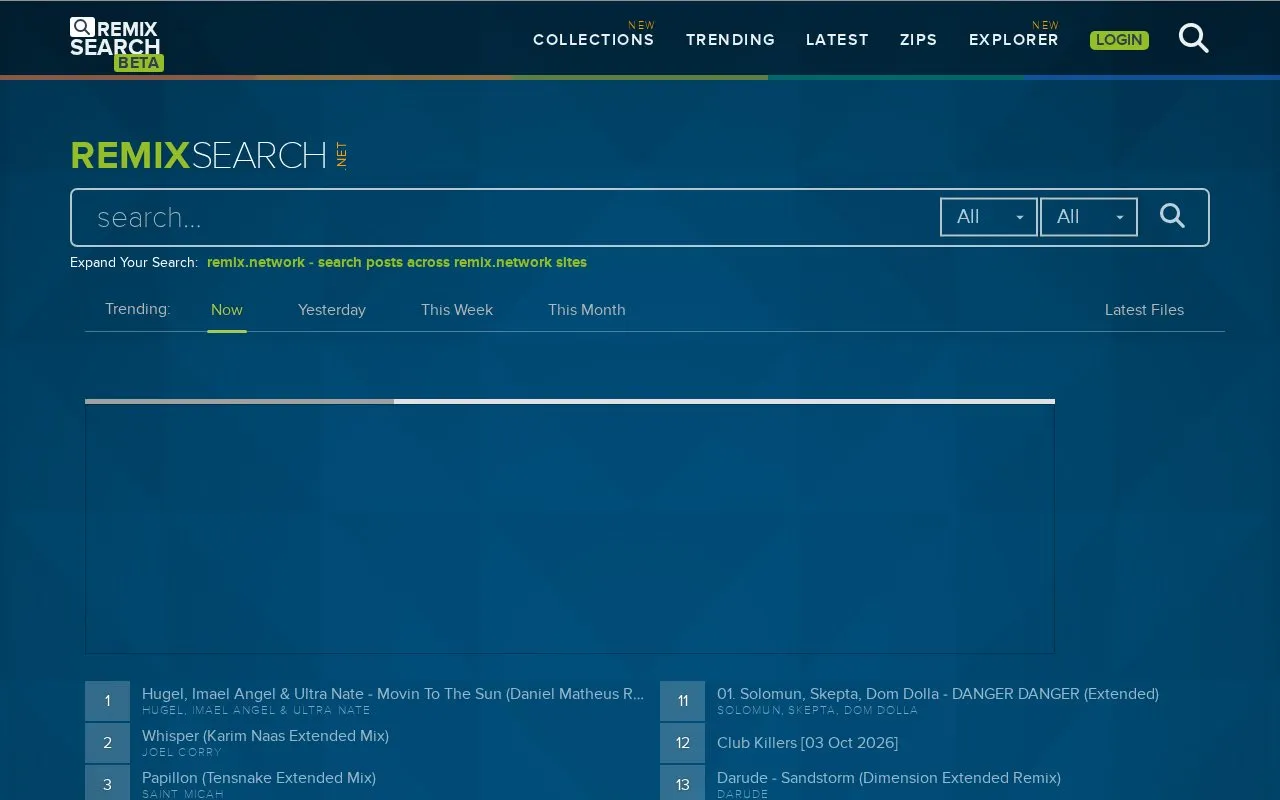Open Explorer navigation item
The height and width of the screenshot is (800, 1280).
1013,40
